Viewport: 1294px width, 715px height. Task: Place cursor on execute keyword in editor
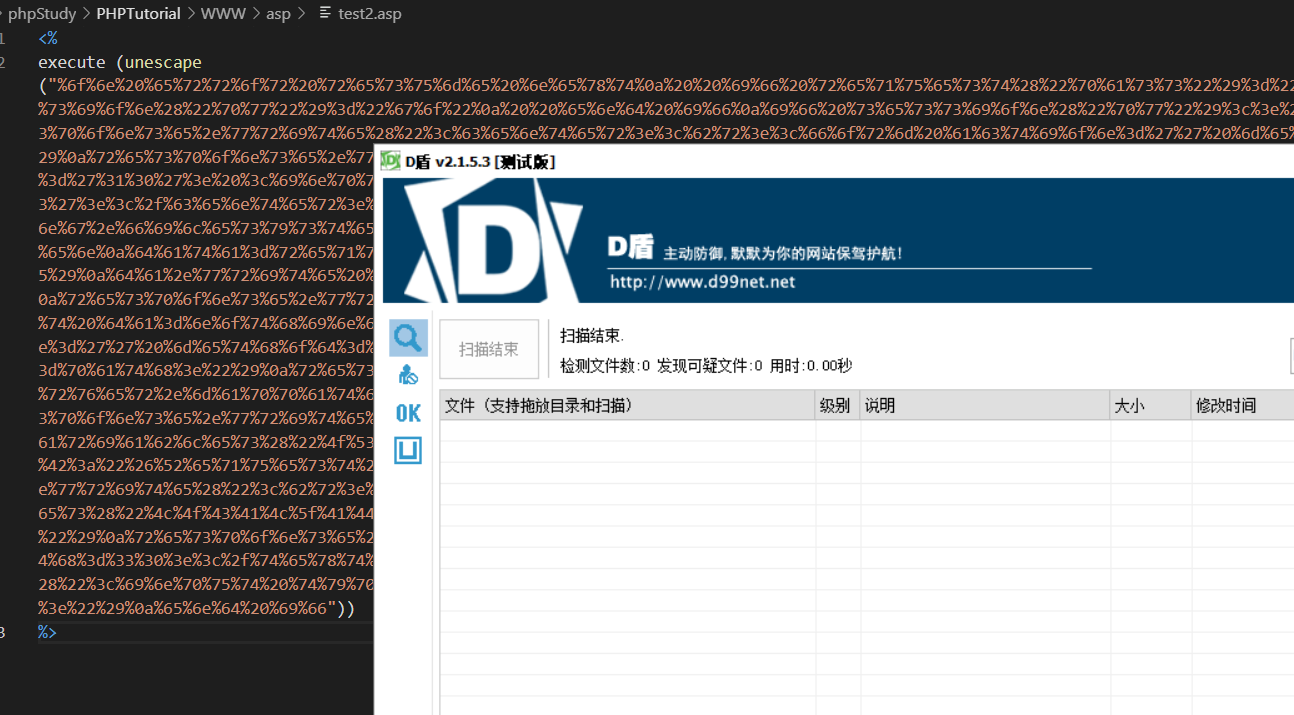72,62
